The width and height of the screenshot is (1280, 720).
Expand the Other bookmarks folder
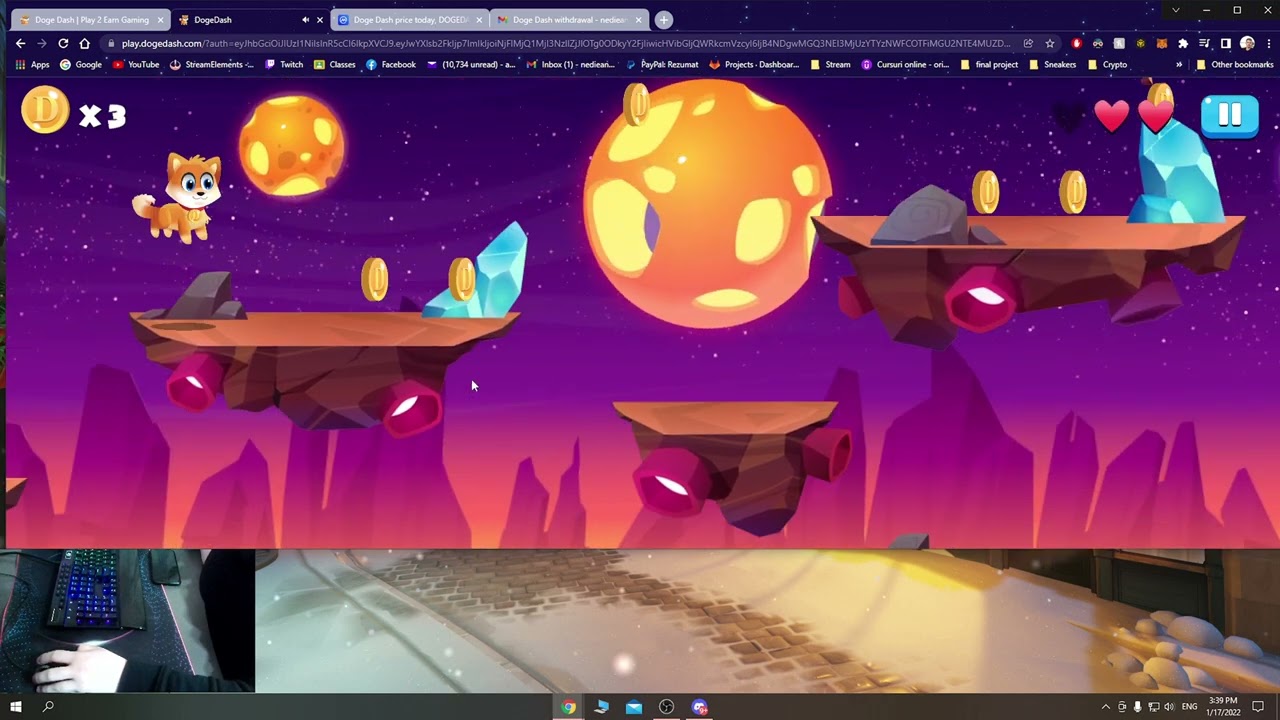click(x=1235, y=64)
